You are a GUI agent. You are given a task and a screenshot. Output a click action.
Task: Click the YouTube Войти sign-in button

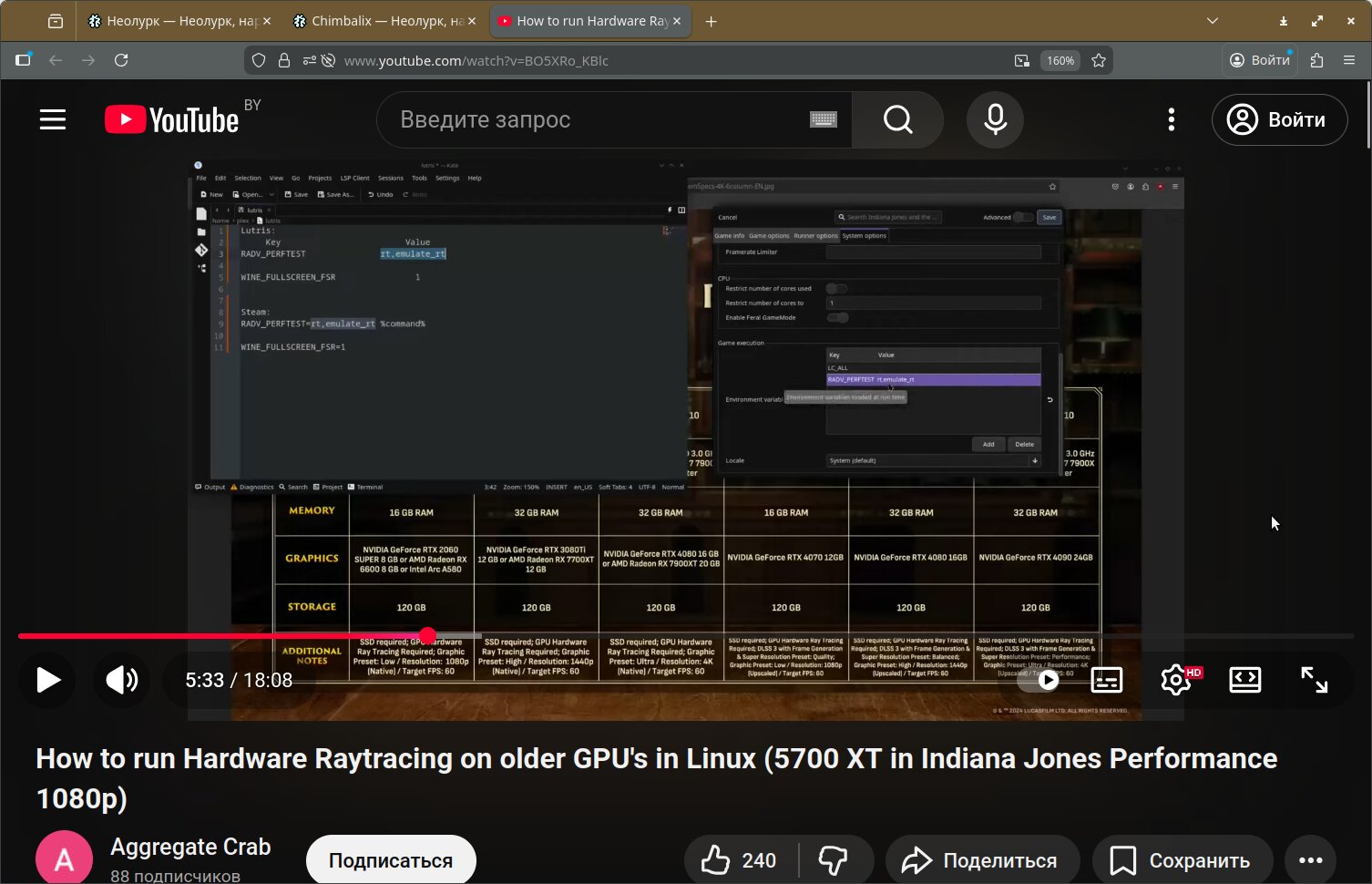1279,119
